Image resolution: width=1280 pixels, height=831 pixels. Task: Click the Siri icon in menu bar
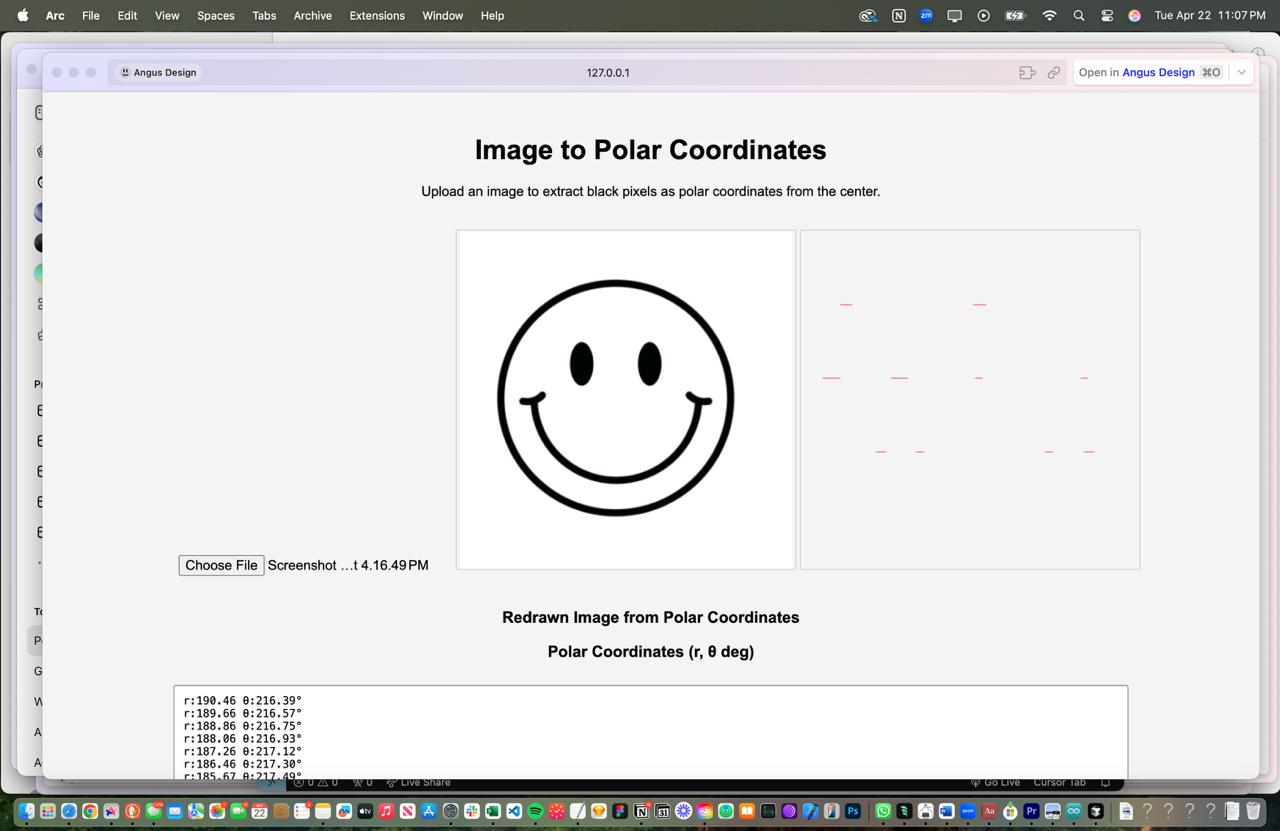[1134, 15]
